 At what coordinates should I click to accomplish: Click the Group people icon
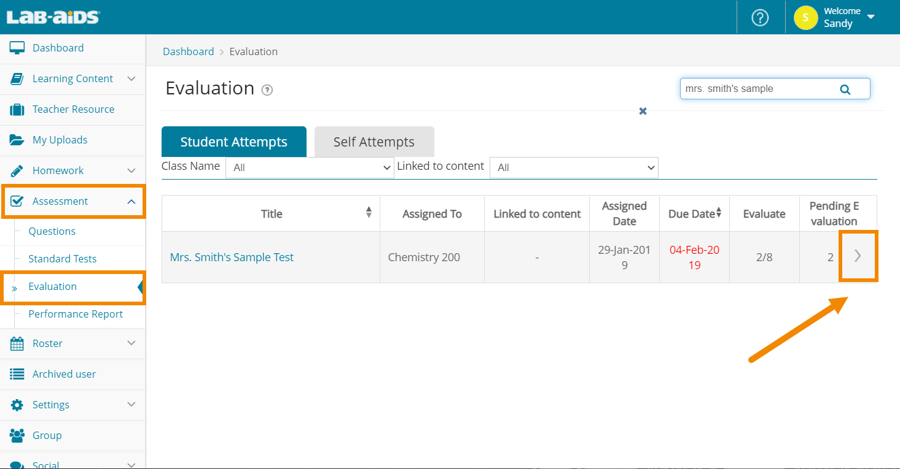pos(17,435)
